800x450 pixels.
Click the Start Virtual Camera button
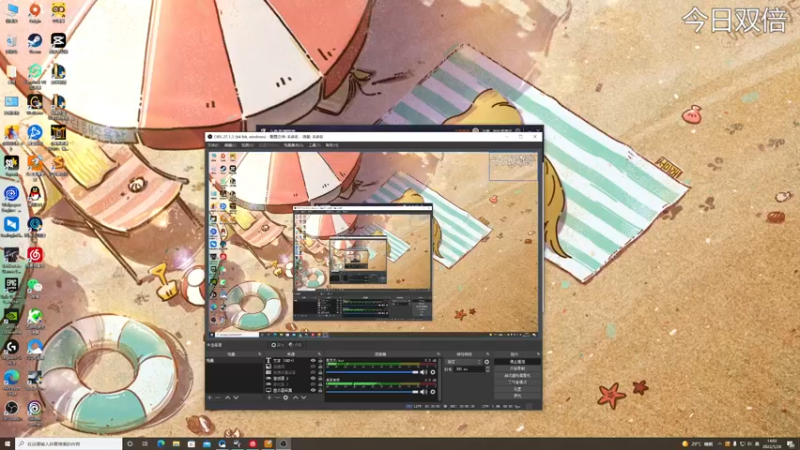(517, 376)
